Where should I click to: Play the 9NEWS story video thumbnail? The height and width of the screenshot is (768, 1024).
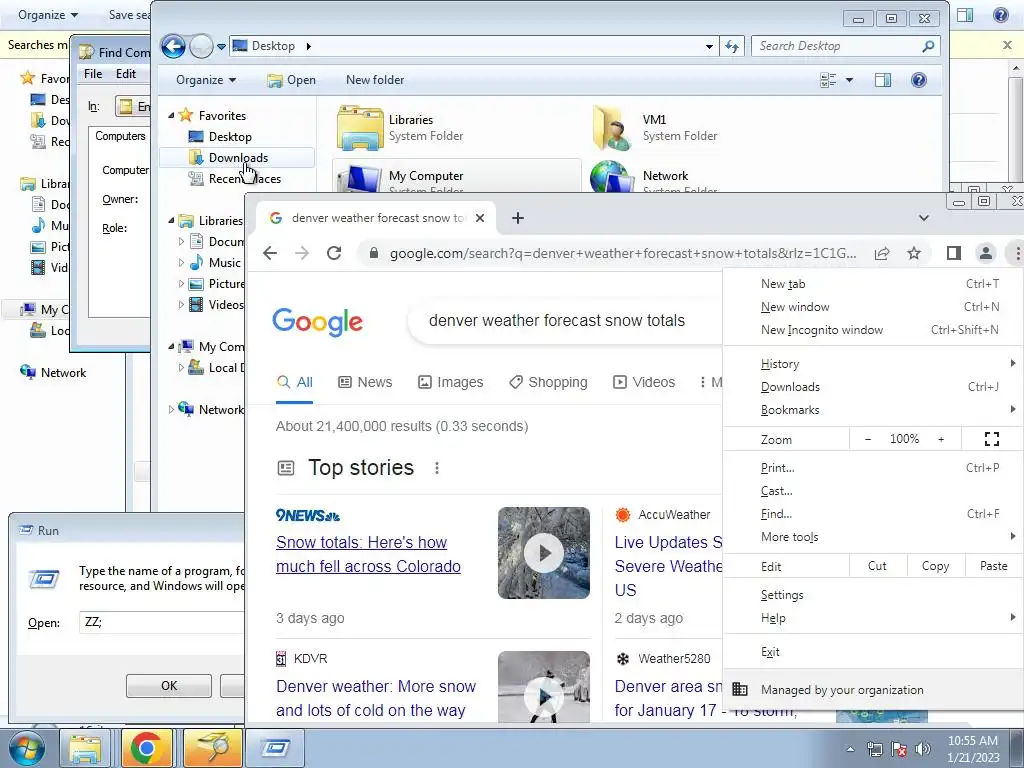click(x=544, y=553)
